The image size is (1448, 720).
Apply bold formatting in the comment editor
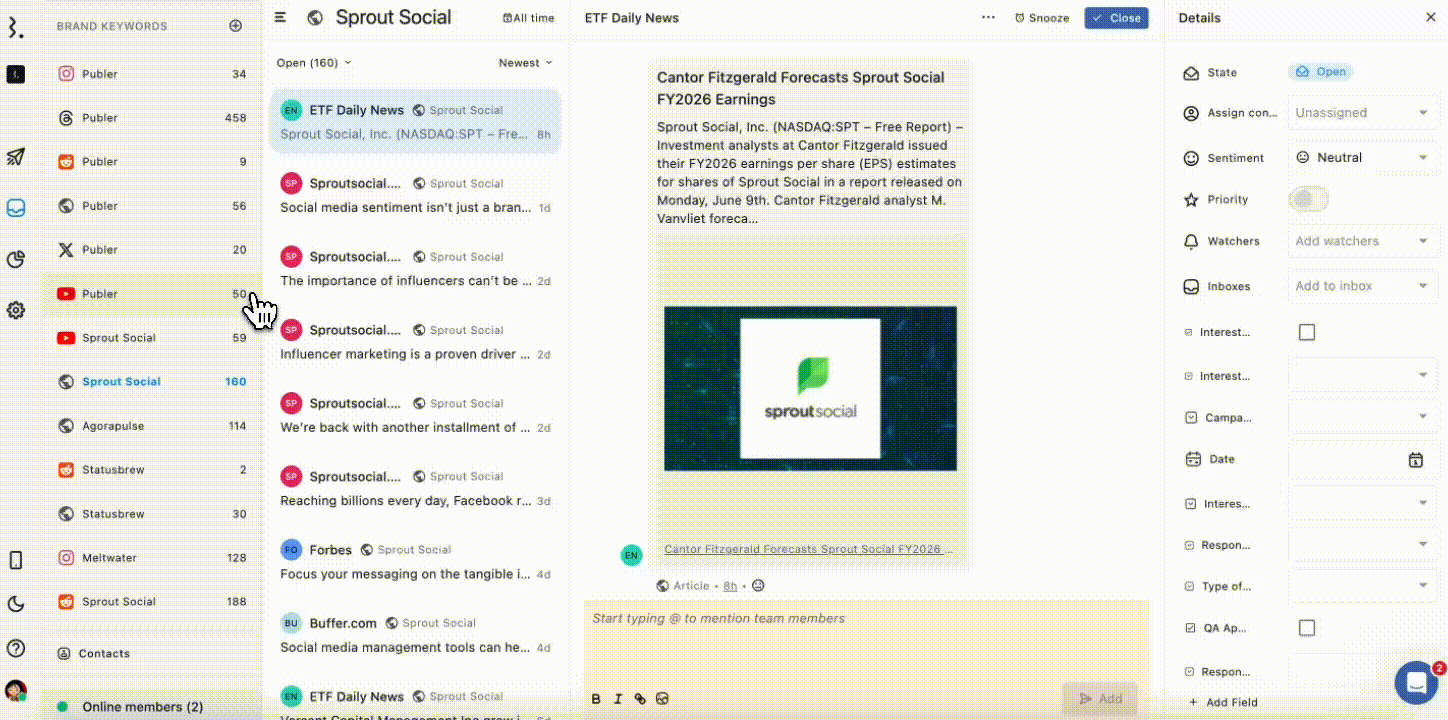(x=596, y=698)
